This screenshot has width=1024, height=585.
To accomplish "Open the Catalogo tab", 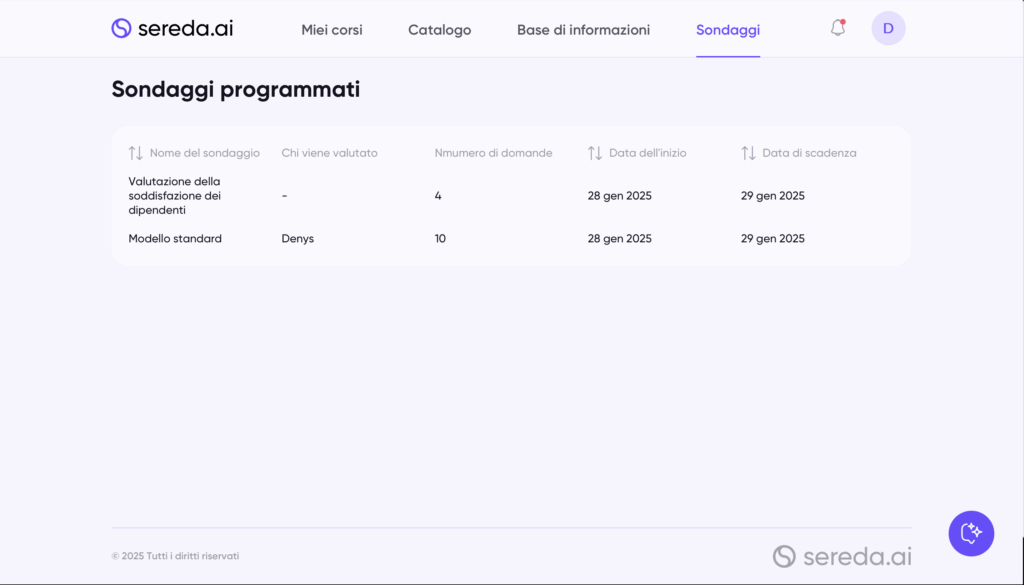I will (x=439, y=30).
